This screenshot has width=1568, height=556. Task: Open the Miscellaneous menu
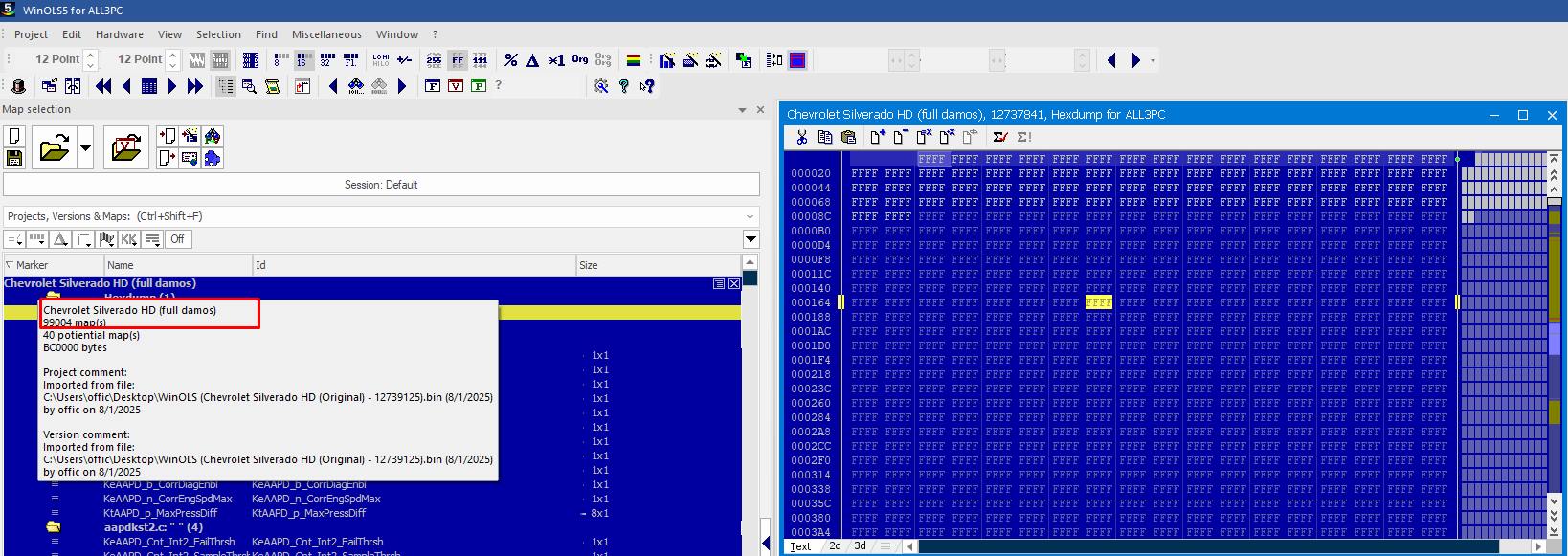point(326,34)
